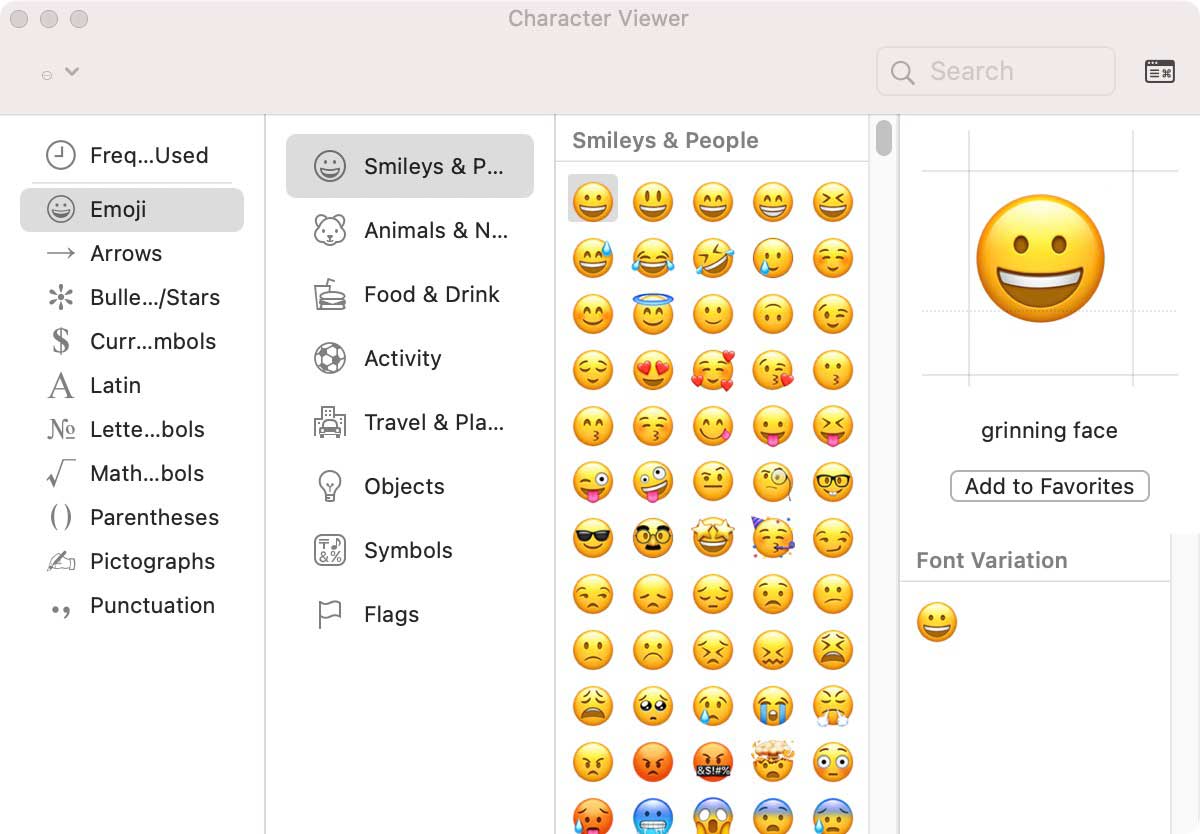
Task: Click the Search field
Action: pos(996,71)
